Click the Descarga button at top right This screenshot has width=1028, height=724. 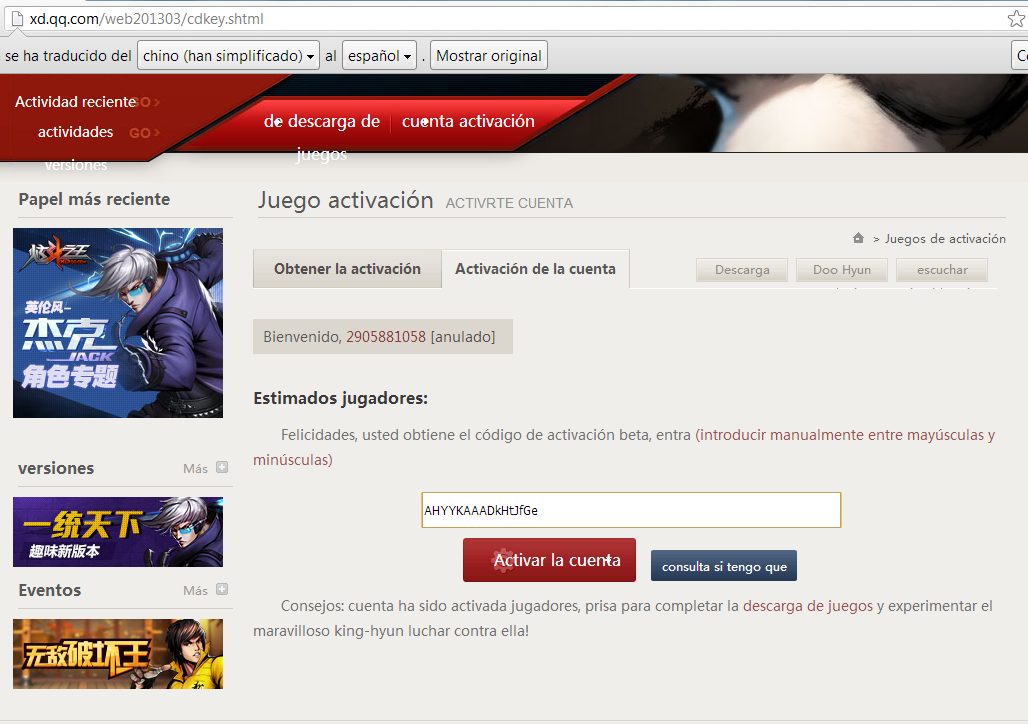coord(742,270)
